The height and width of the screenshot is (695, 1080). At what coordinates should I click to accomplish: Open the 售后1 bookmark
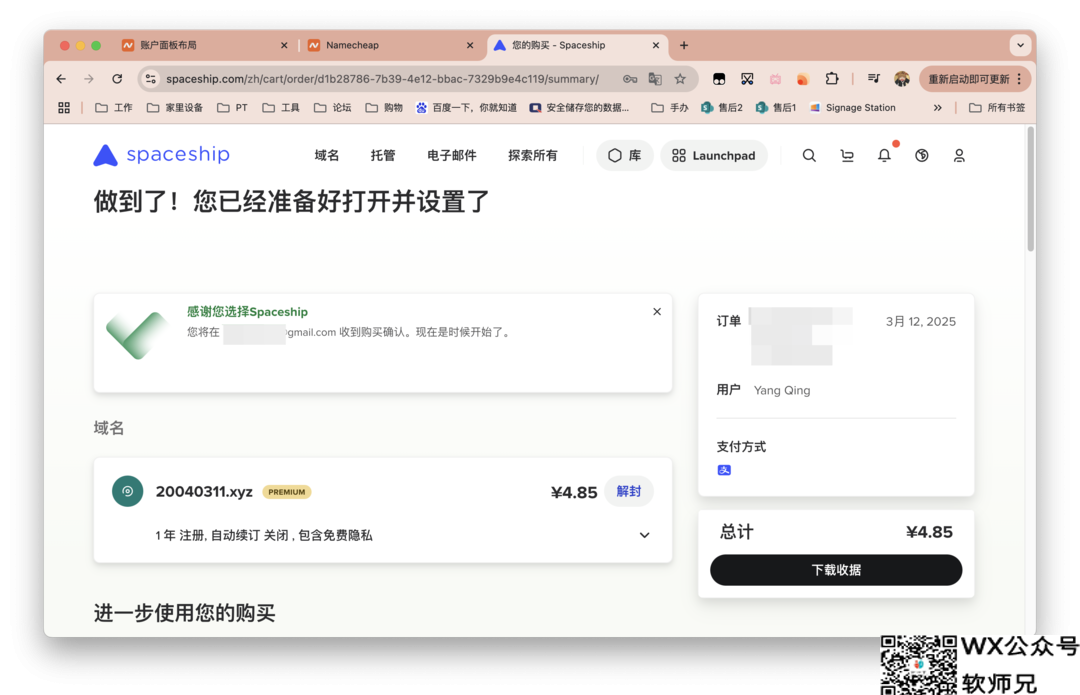pos(776,107)
